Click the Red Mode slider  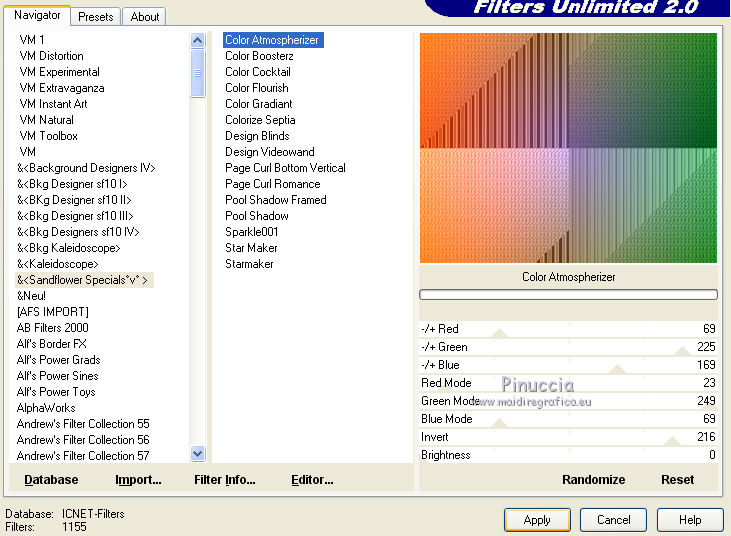[568, 383]
